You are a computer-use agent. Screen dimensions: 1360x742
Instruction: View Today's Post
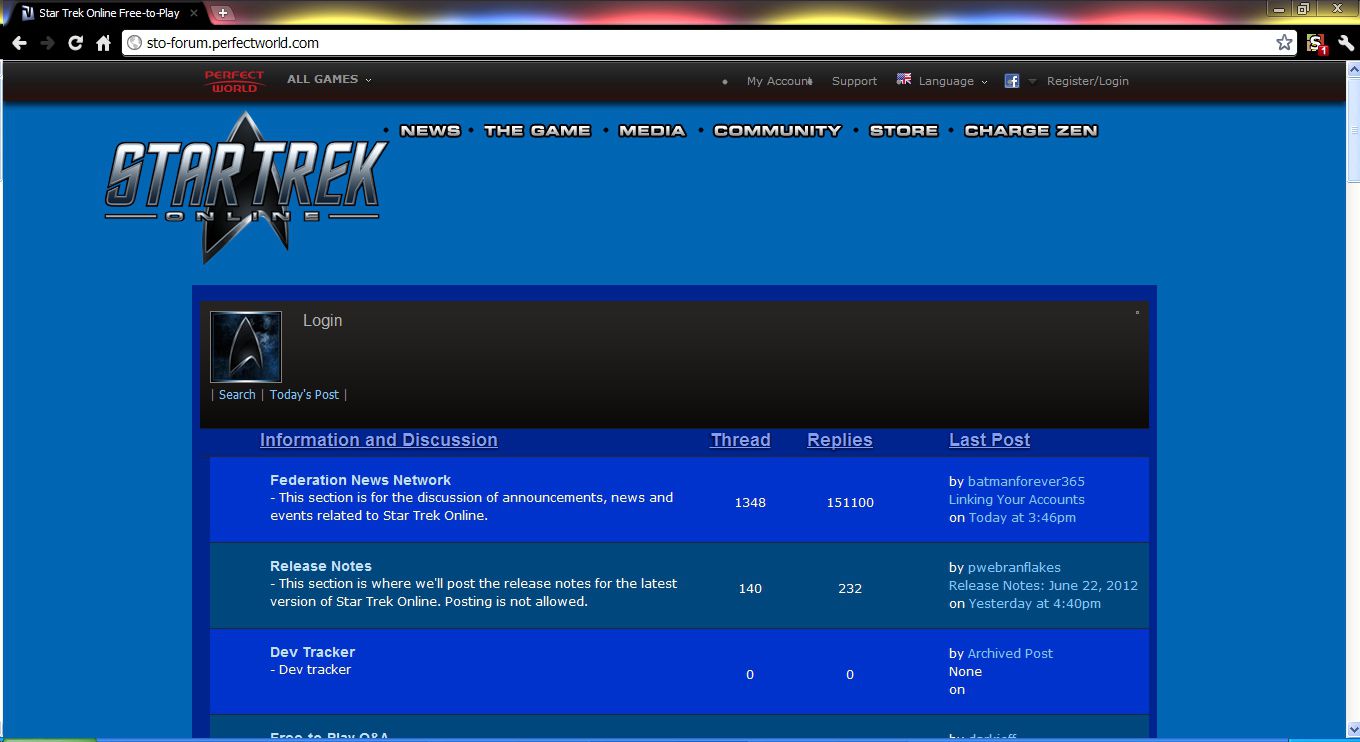304,394
